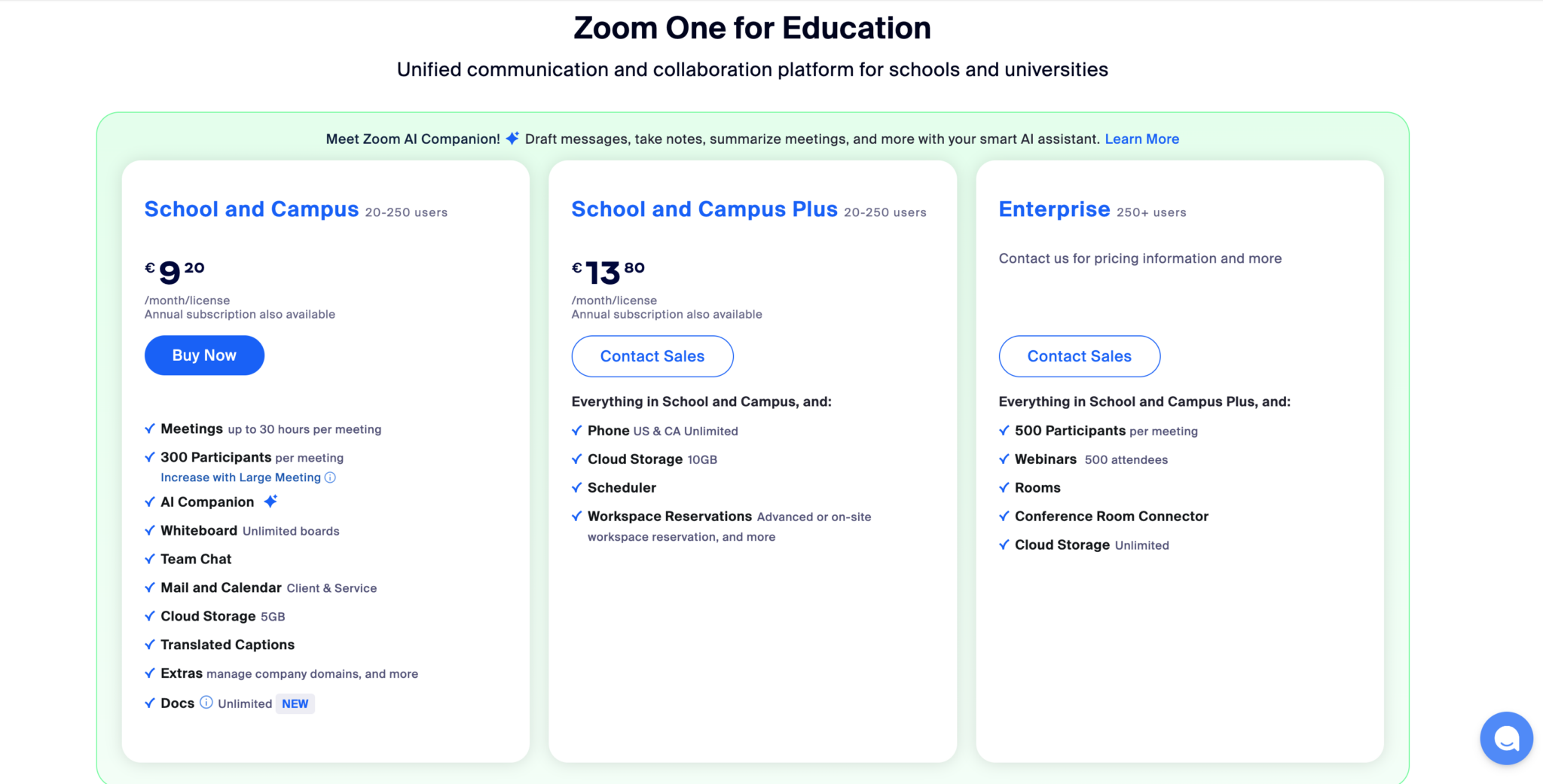Contact Sales for School and Campus Plus
The image size is (1543, 784).
click(x=652, y=355)
